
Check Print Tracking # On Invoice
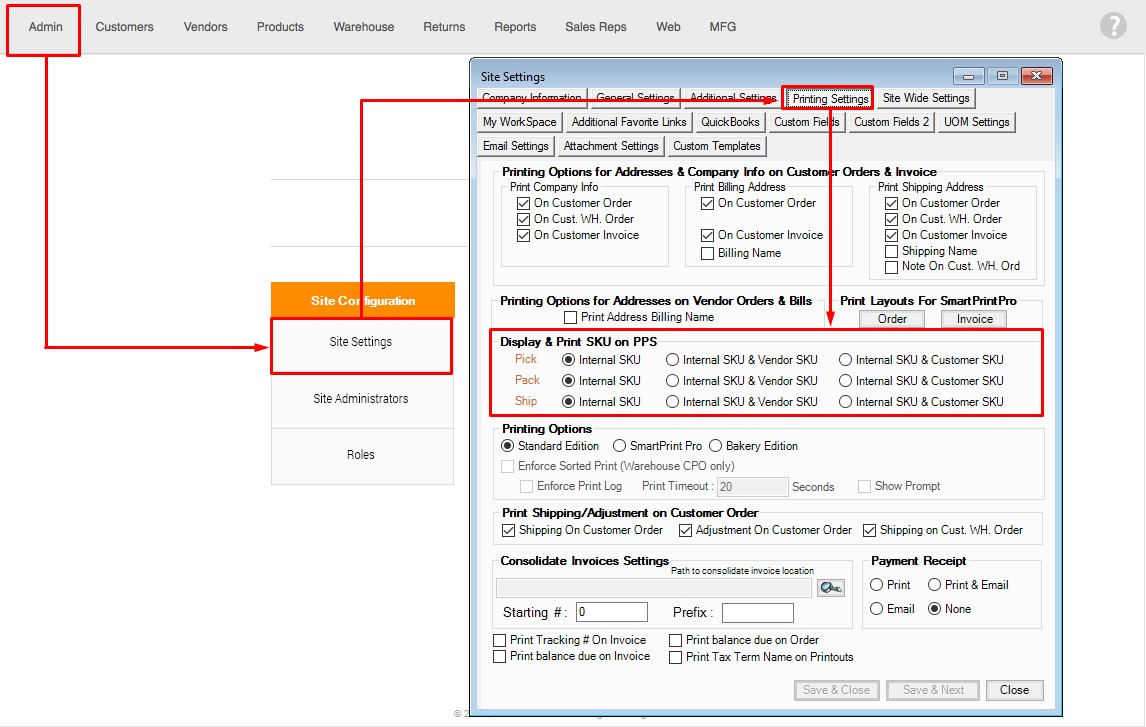click(x=500, y=640)
